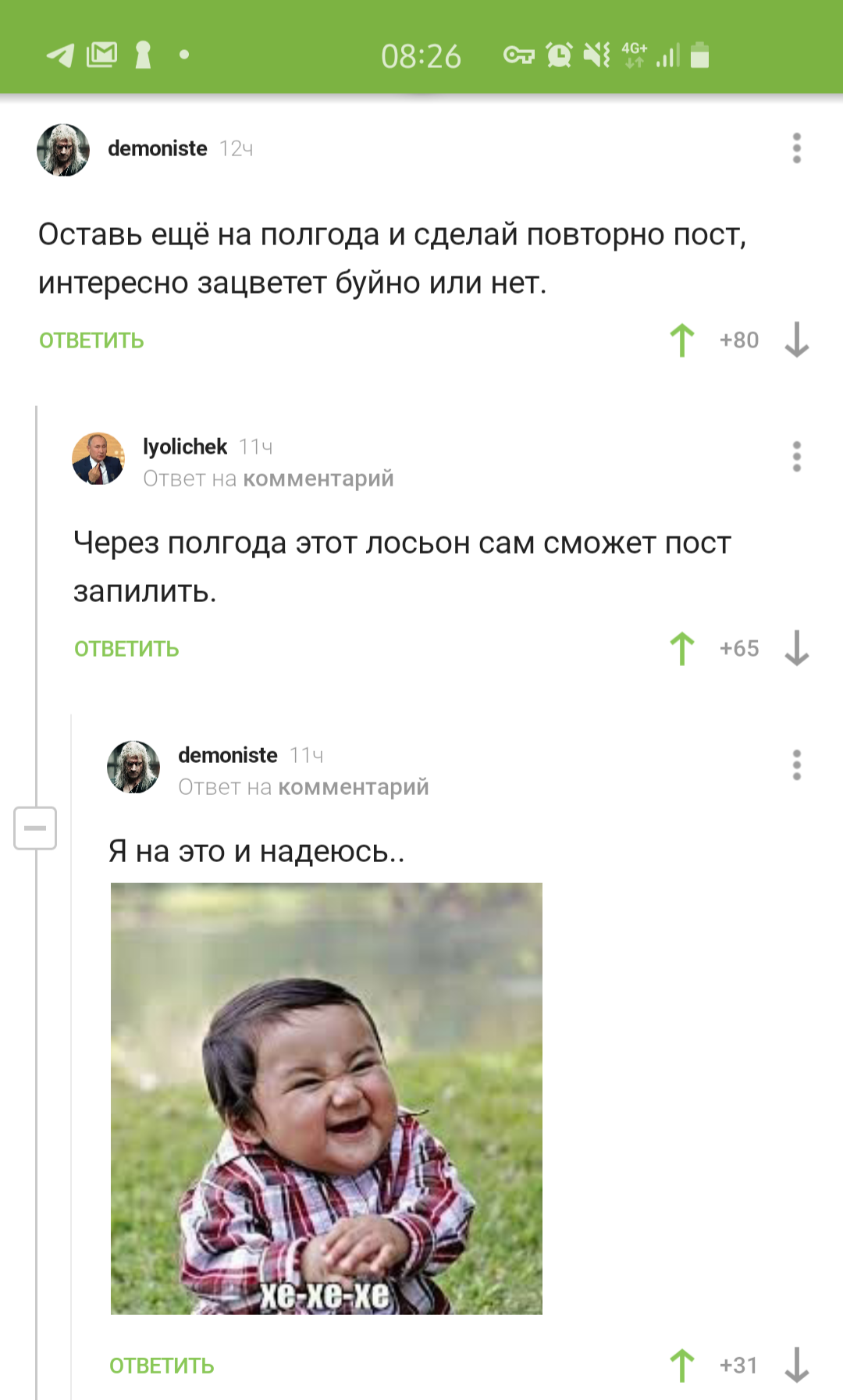Tap ОТВЕТИТЬ under the baby meme image
The image size is (843, 1400).
click(x=162, y=1366)
